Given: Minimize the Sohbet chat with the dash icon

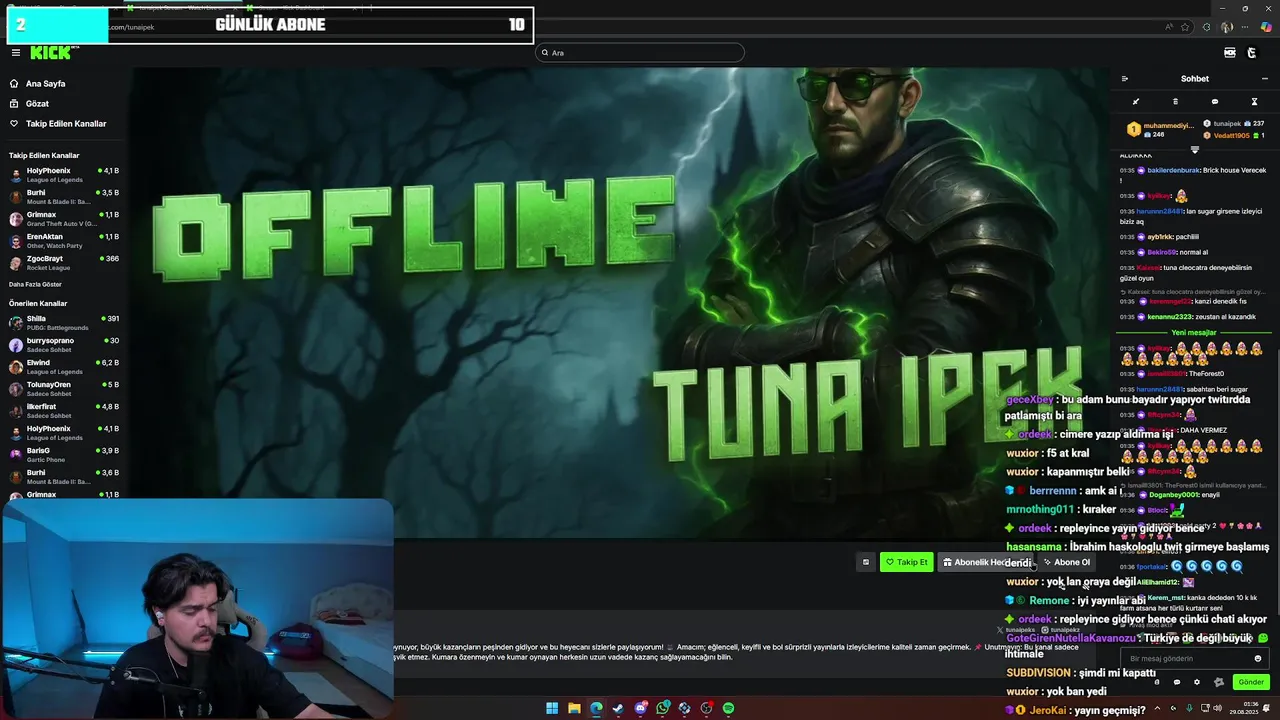Looking at the screenshot, I should tap(1265, 79).
